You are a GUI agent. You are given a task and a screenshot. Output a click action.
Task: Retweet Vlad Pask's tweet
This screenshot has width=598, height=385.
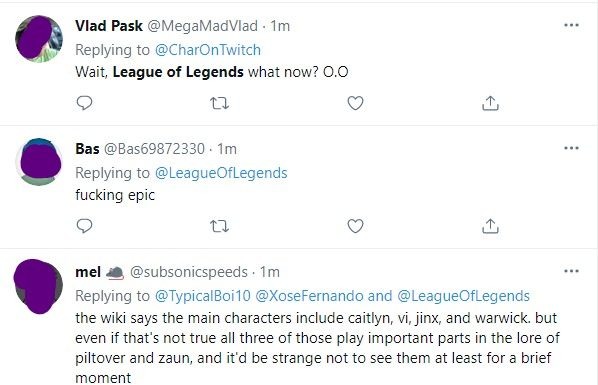220,103
